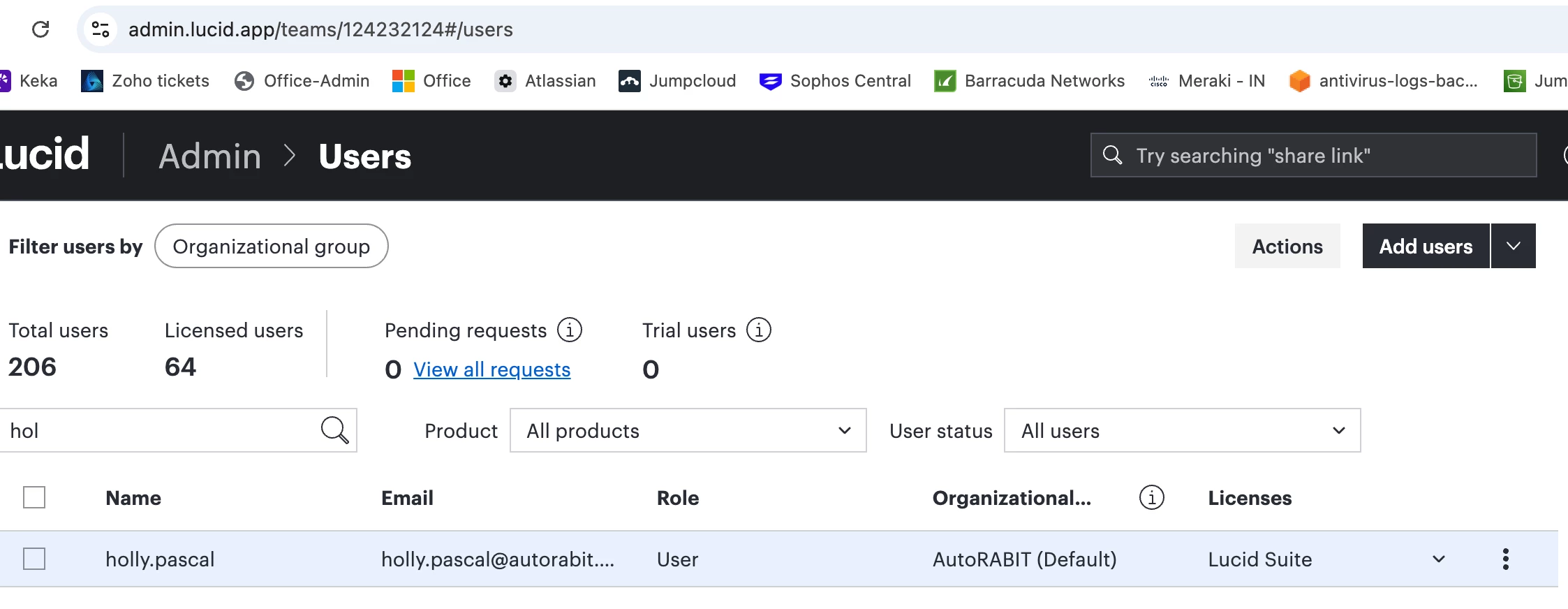Open the antivirus-logs-bac... bookmark
Image resolution: width=1568 pixels, height=609 pixels.
point(1384,81)
